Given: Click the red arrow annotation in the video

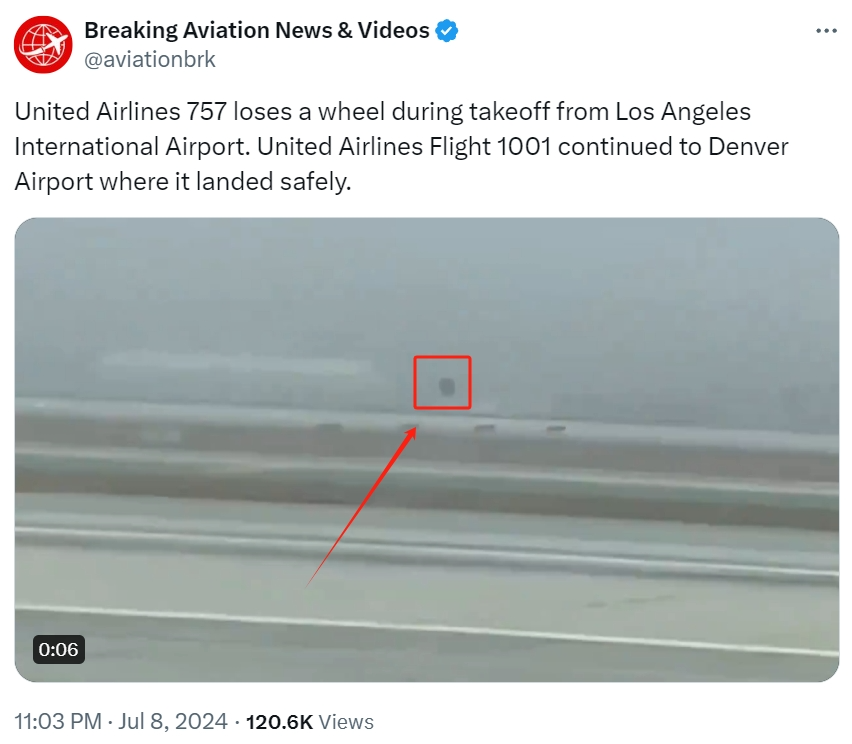Looking at the screenshot, I should [362, 507].
